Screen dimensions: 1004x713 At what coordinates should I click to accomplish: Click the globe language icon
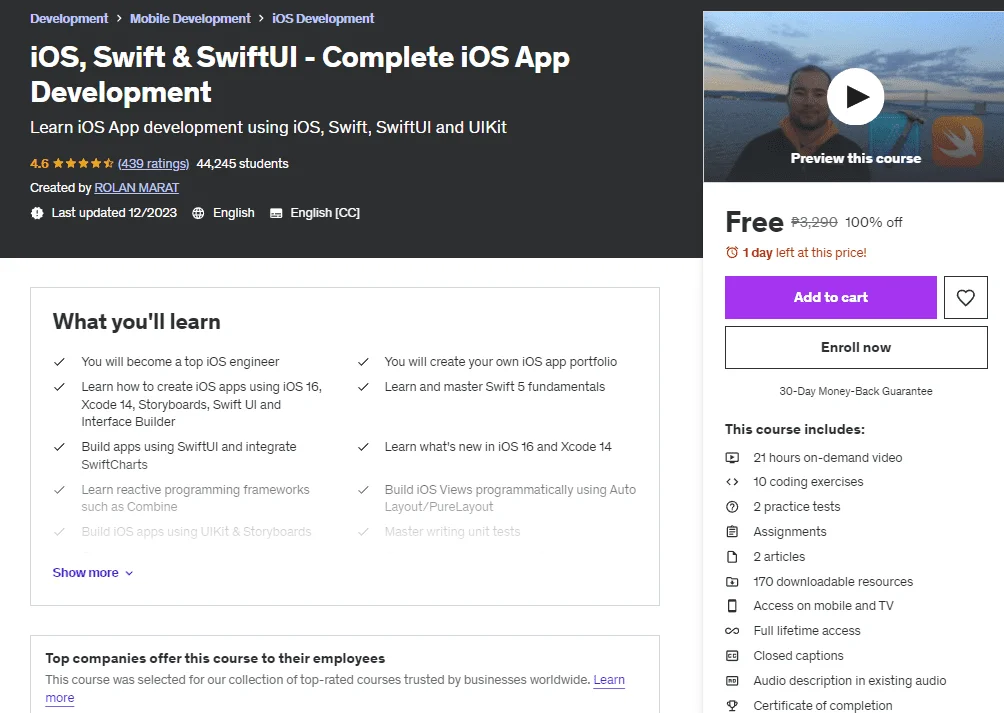click(x=198, y=213)
